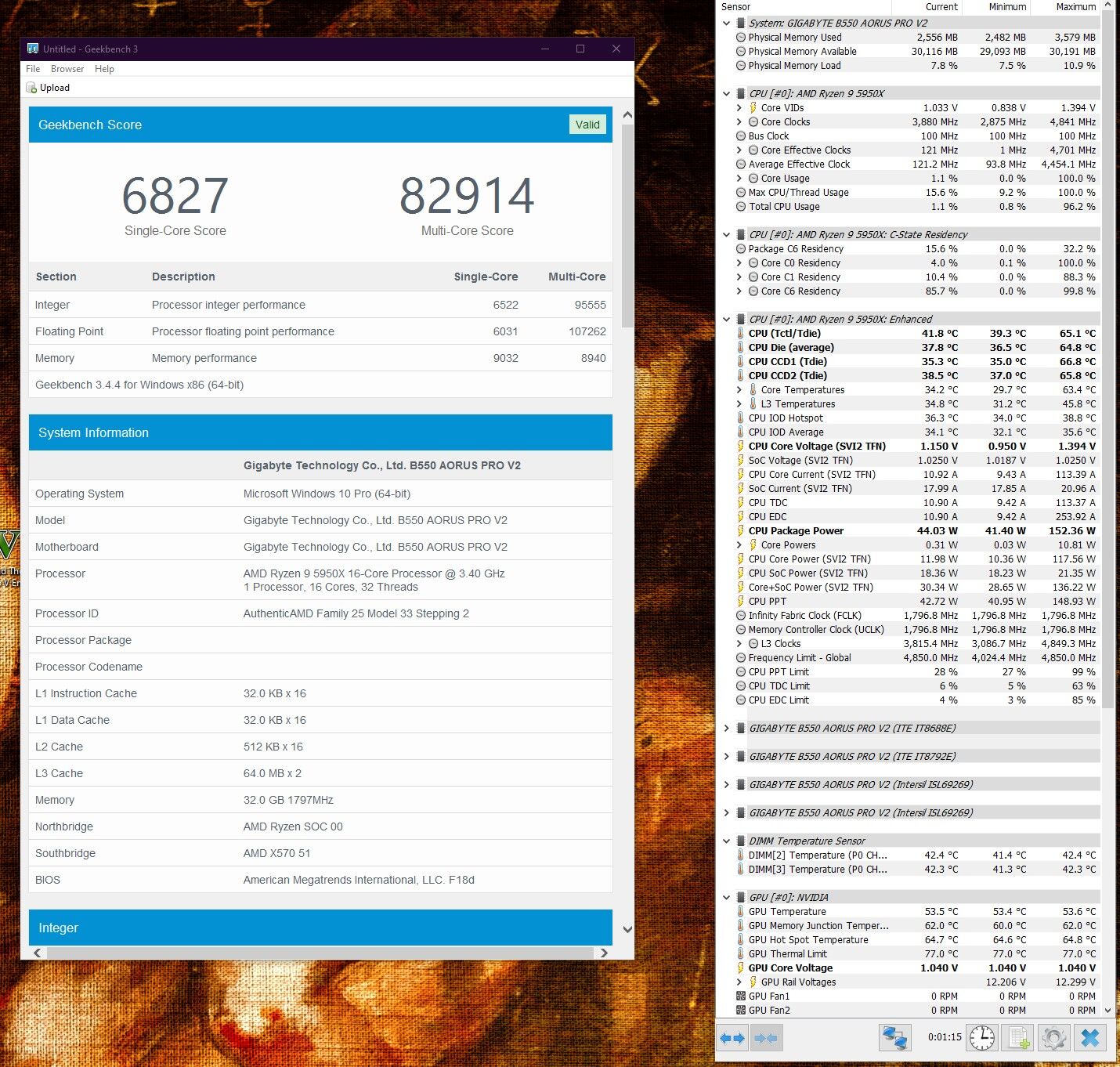This screenshot has height=1067, width=1120.
Task: Open the remote/network monitors icon in HWiNFO
Action: (894, 1038)
